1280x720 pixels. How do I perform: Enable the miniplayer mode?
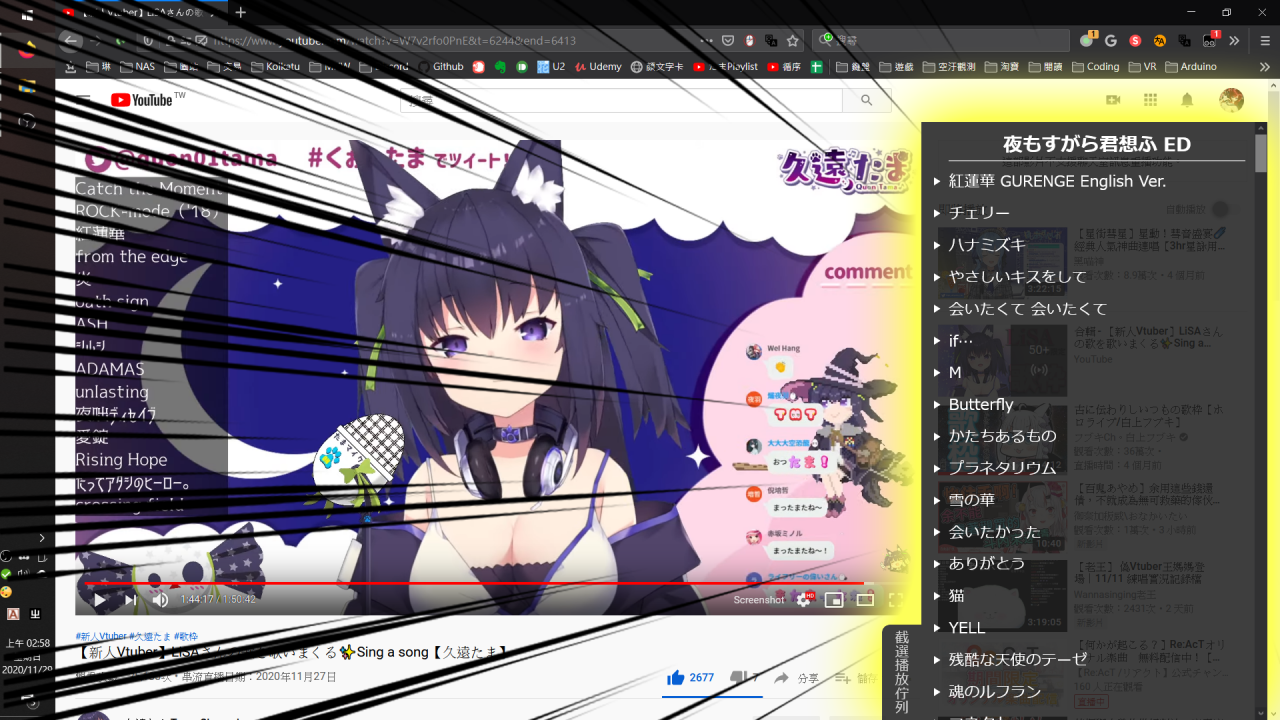tap(833, 600)
